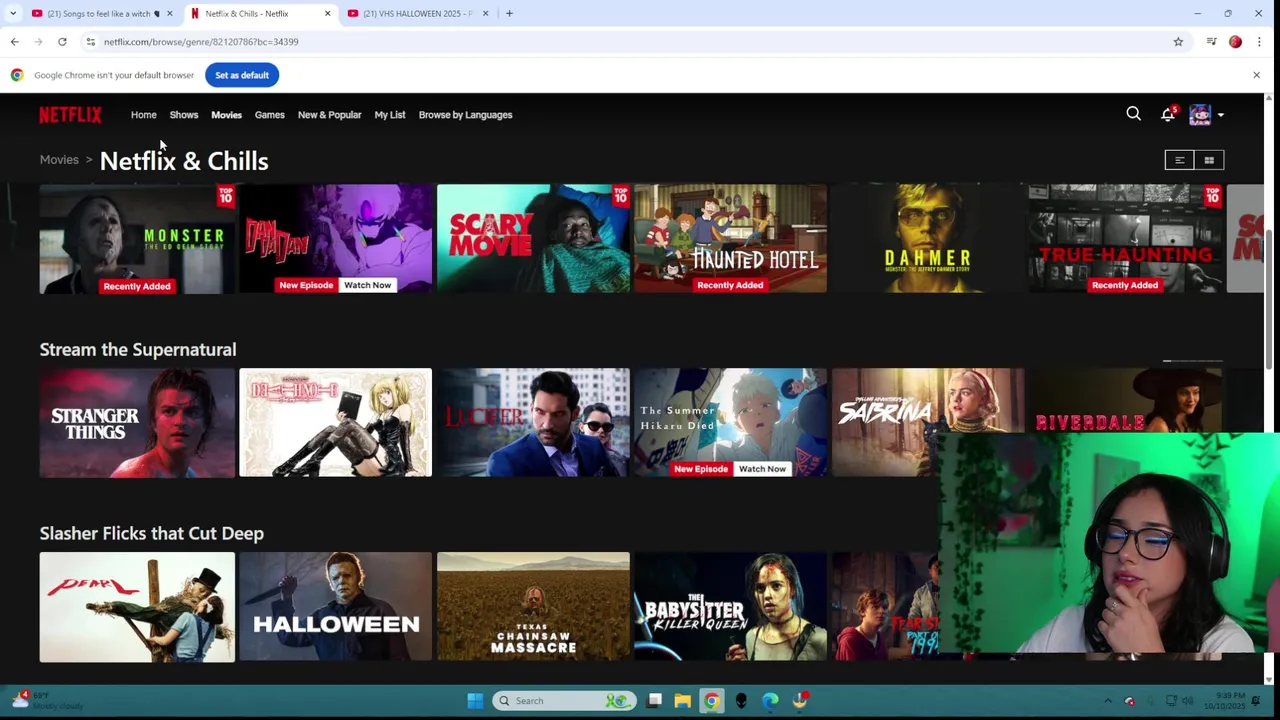Open My List
The width and height of the screenshot is (1280, 720).
[x=390, y=115]
